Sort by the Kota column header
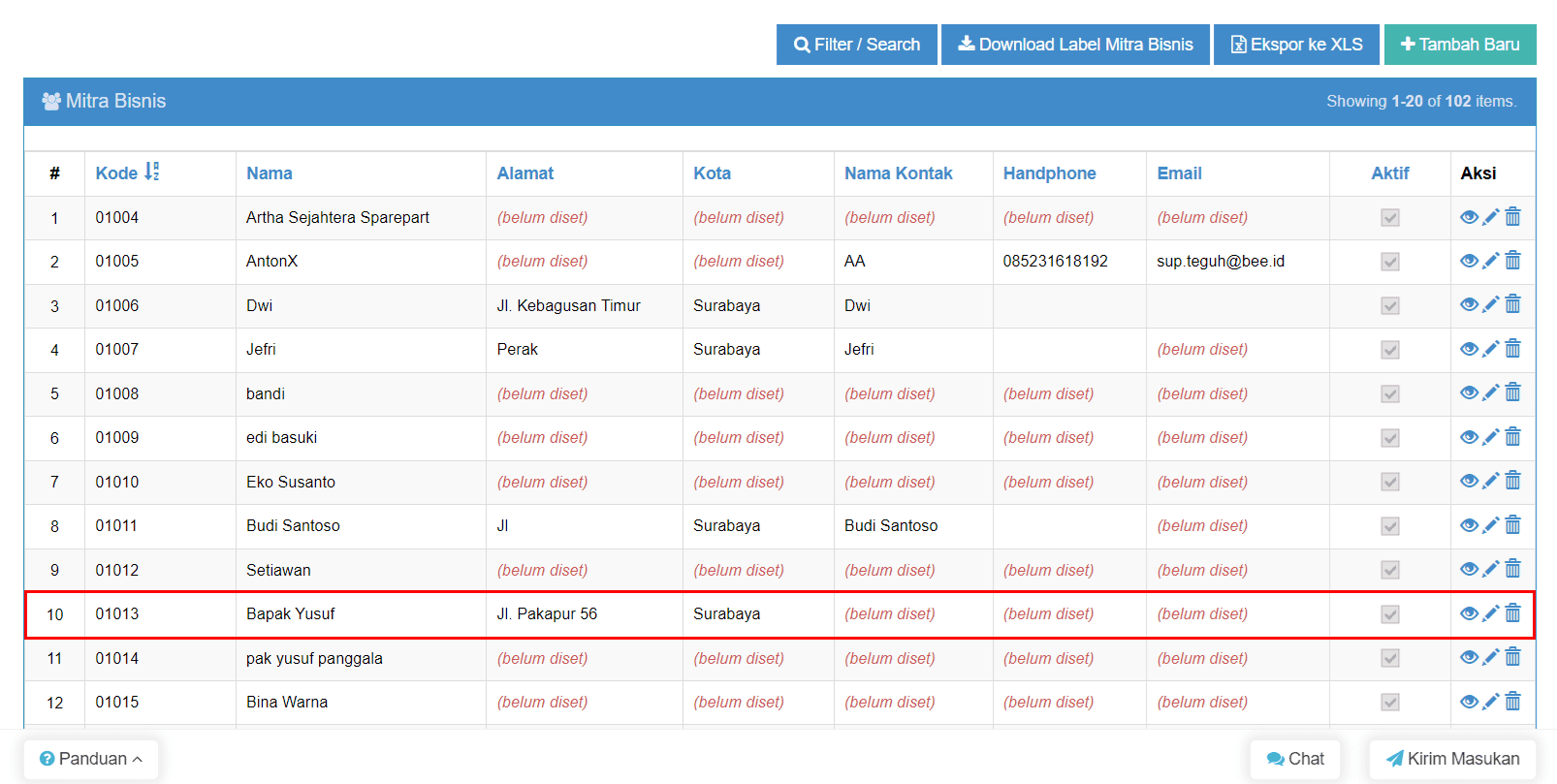Viewport: 1557px width, 784px height. tap(712, 173)
